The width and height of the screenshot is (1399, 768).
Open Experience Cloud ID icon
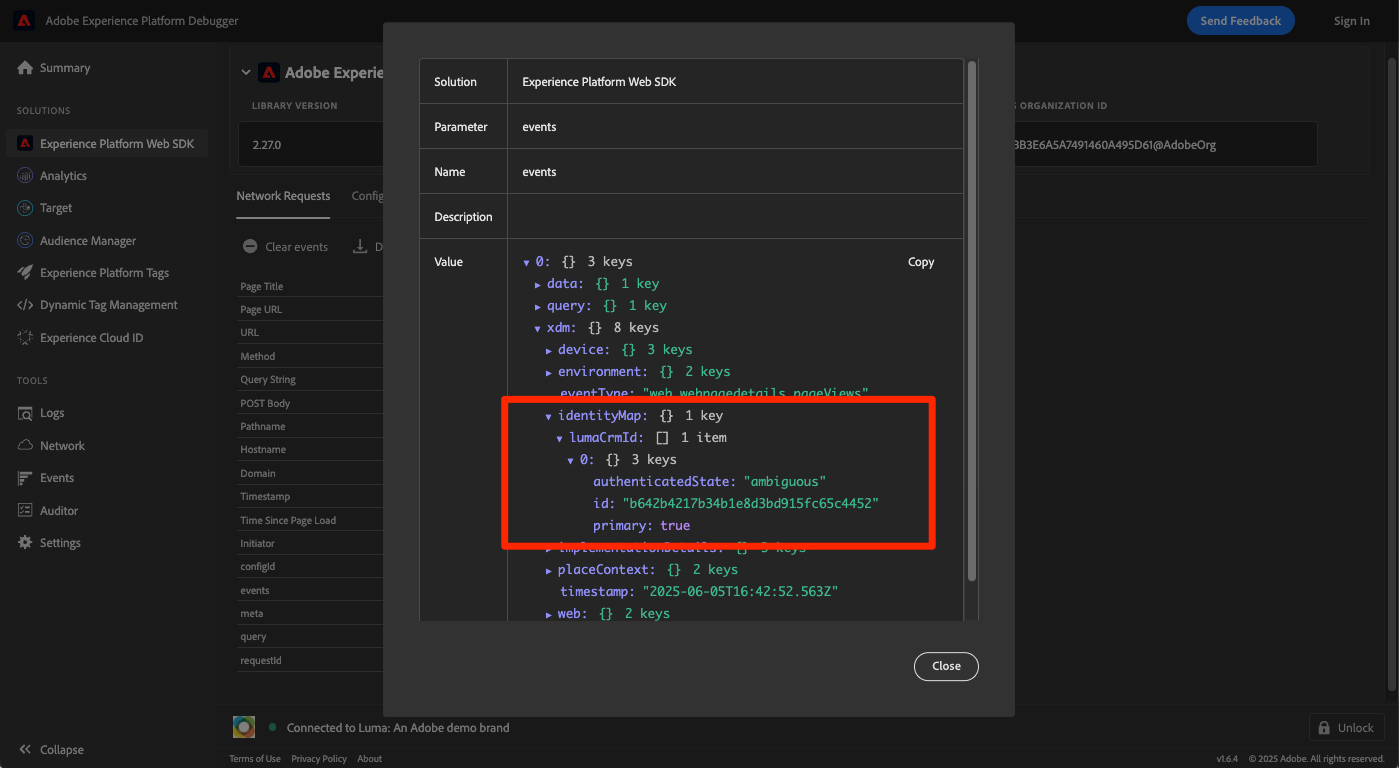[x=25, y=338]
